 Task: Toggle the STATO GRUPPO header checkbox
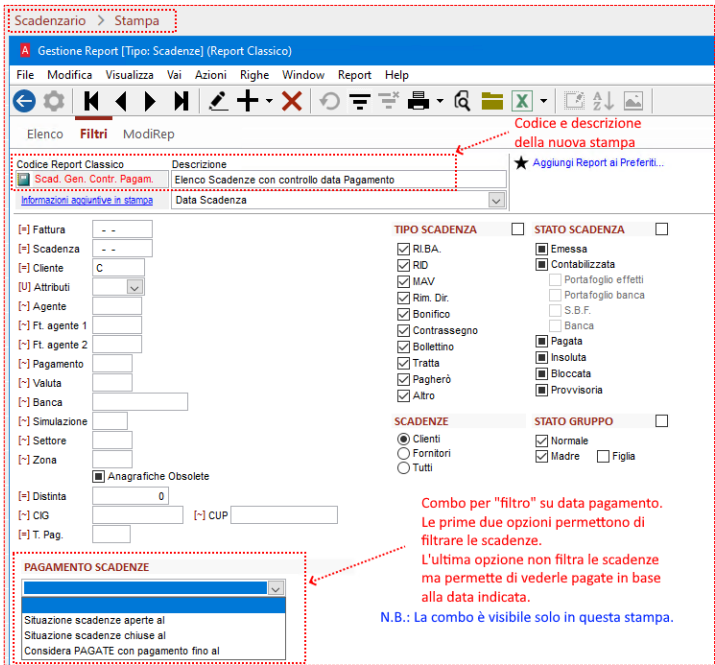(662, 421)
